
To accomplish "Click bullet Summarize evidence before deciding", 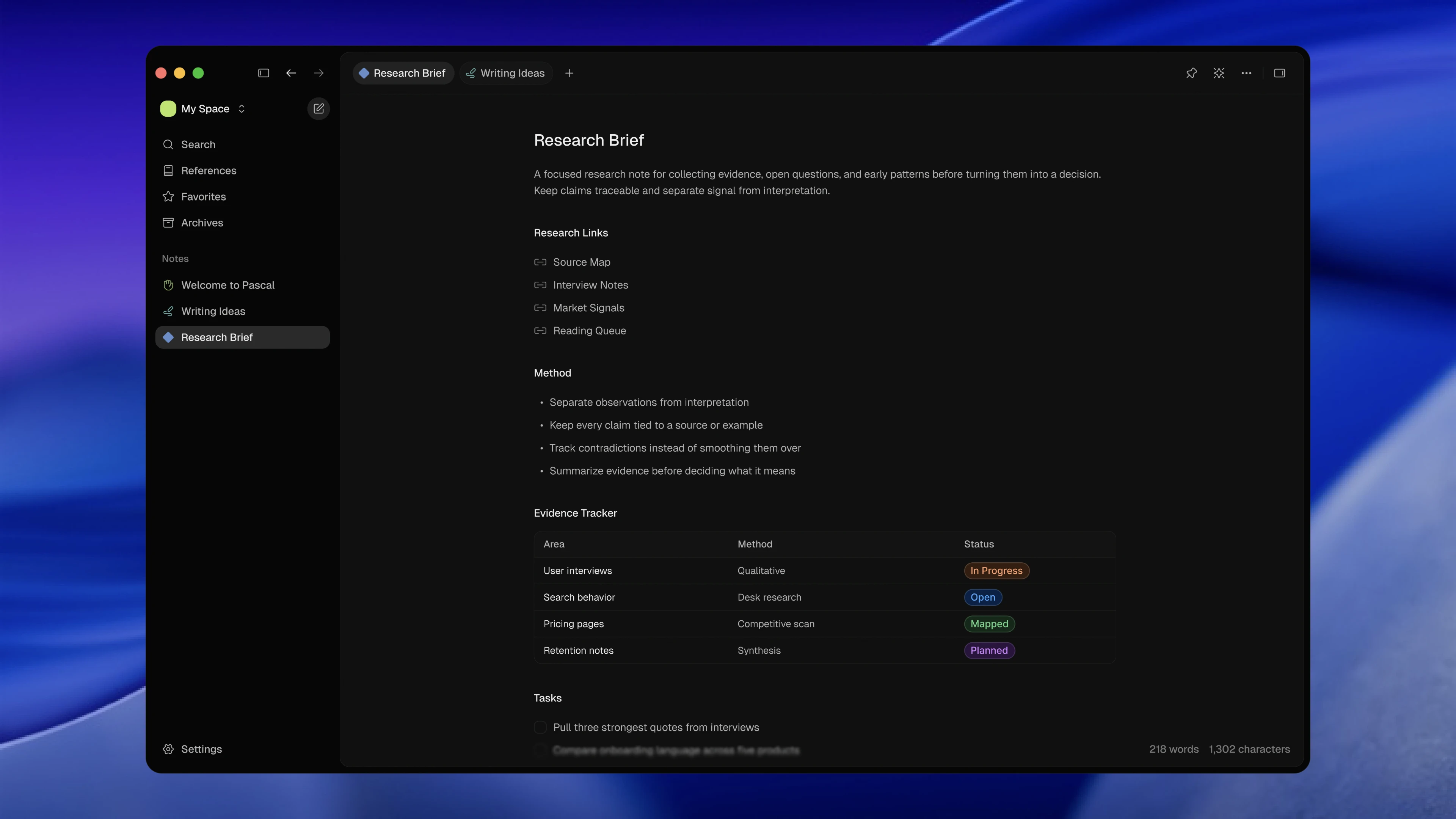I will 672,471.
